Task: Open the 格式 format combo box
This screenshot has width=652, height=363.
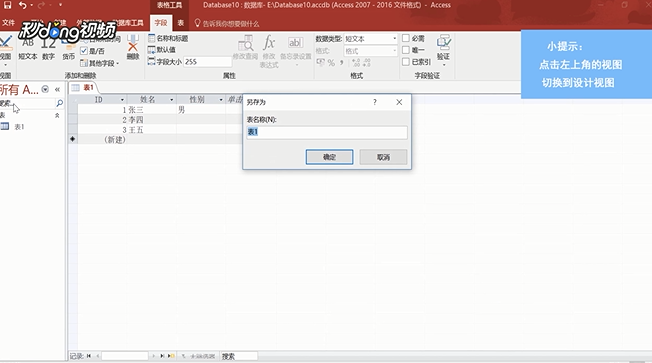Action: pos(370,51)
